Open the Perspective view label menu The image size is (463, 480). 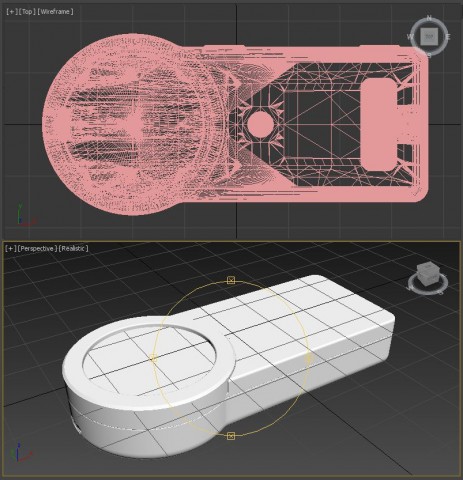pos(37,248)
